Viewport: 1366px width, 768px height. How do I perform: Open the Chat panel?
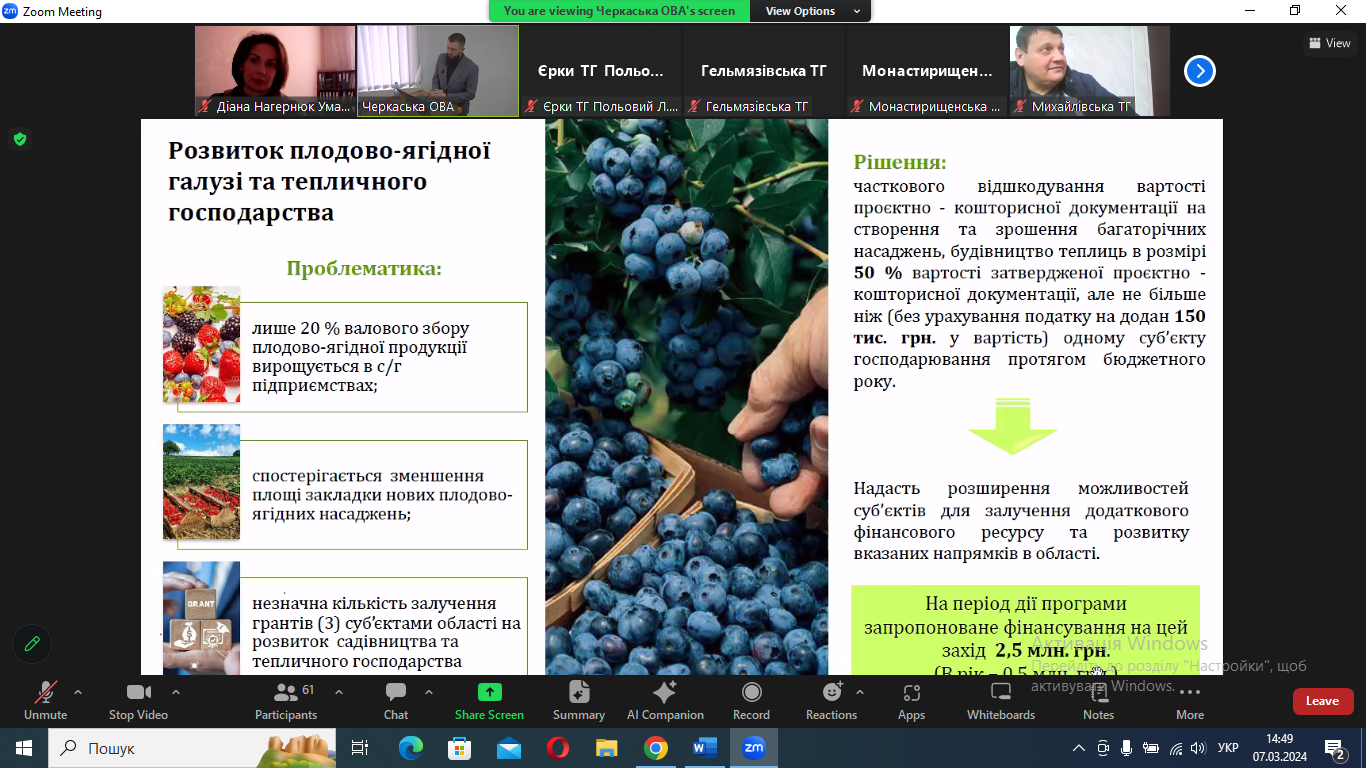click(x=396, y=700)
